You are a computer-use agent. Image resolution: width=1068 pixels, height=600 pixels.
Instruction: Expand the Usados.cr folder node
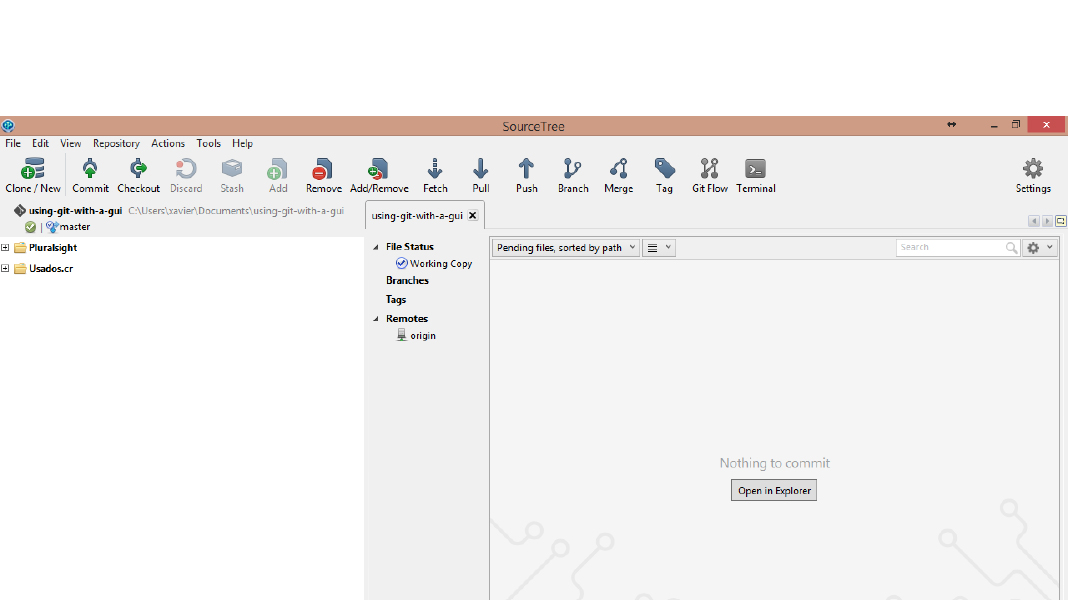click(x=5, y=269)
